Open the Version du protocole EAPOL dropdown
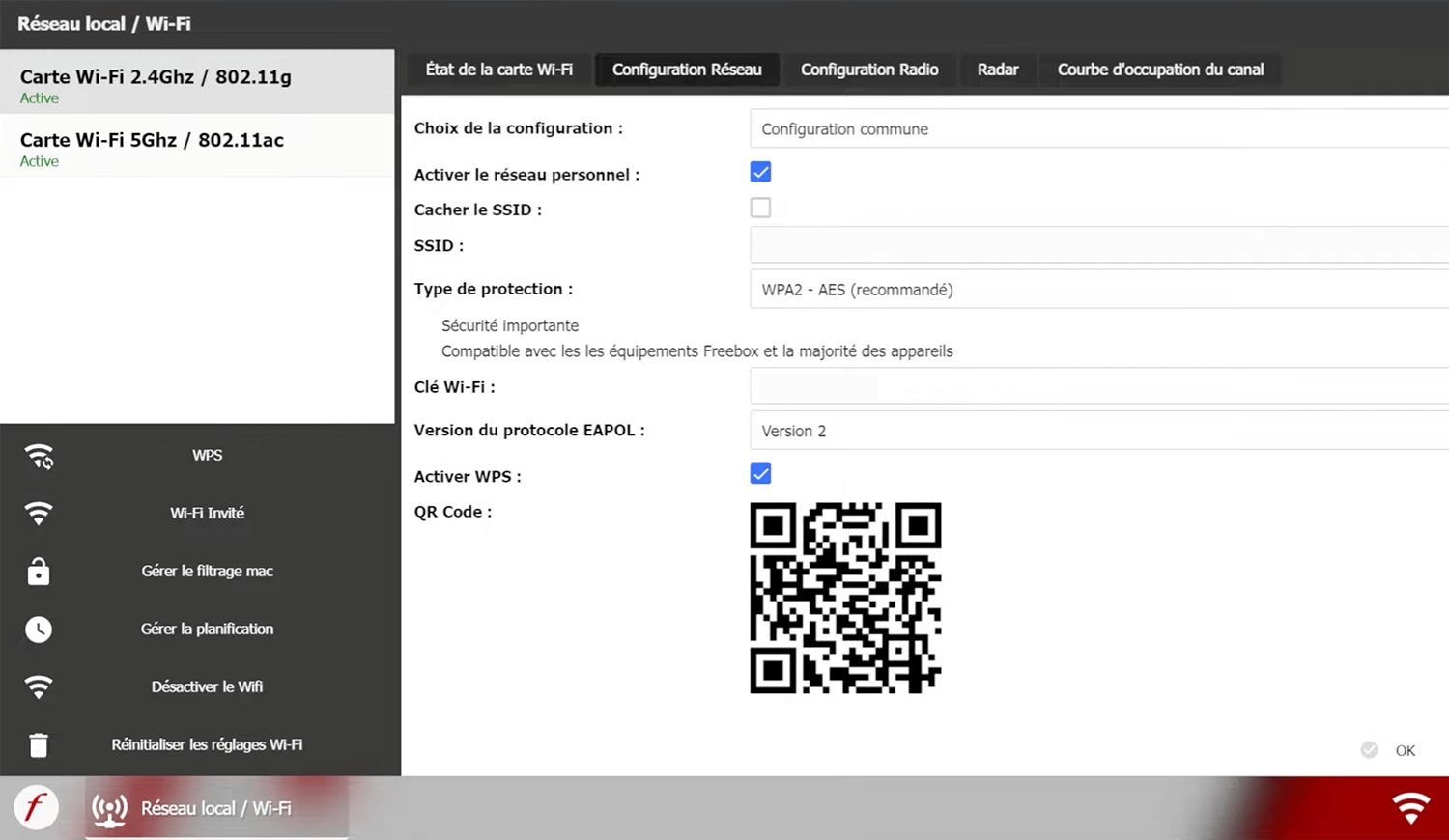 (1098, 431)
